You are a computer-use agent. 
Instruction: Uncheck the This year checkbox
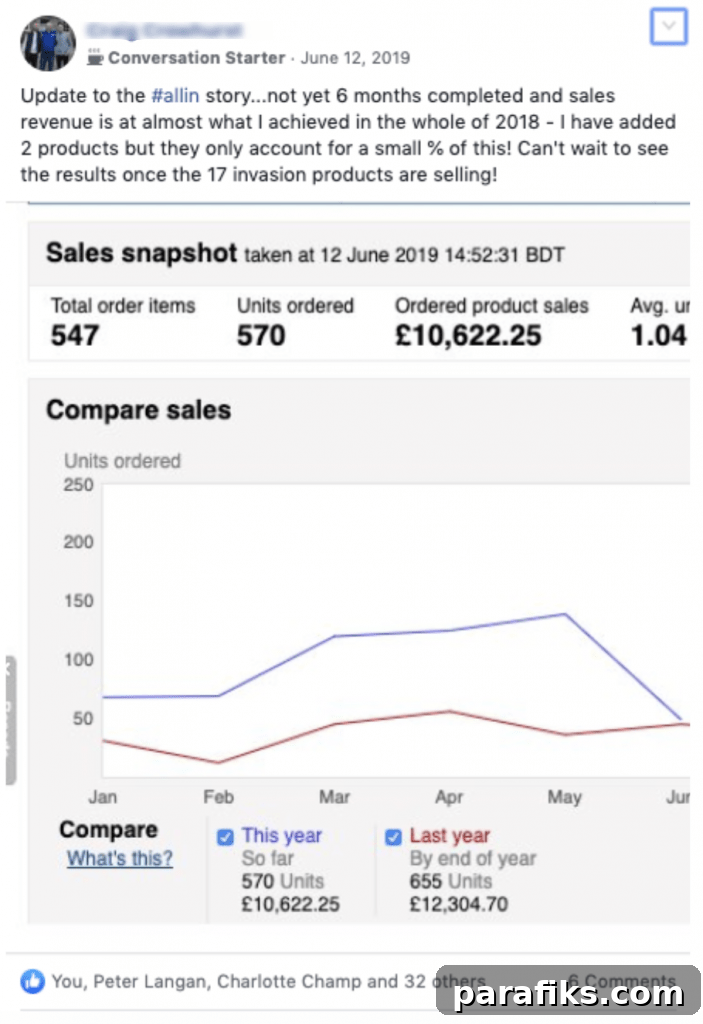(225, 837)
